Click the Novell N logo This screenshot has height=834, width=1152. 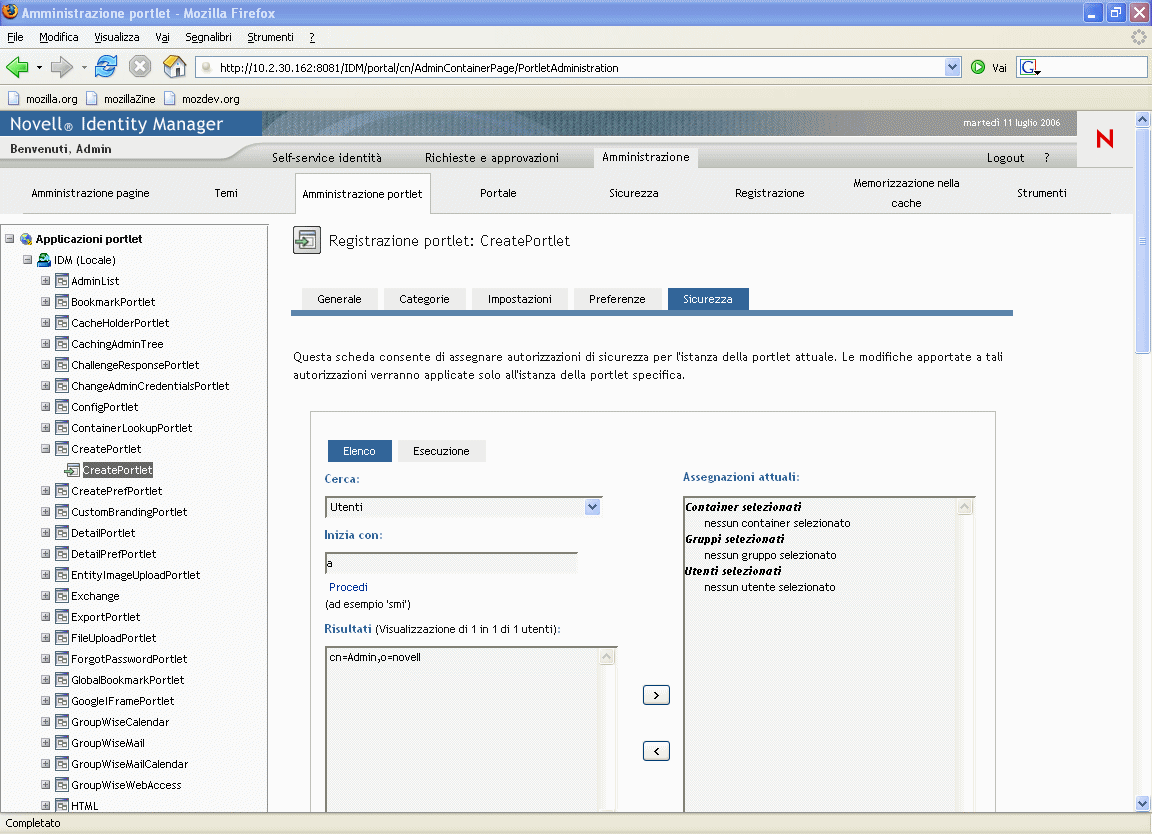point(1104,138)
